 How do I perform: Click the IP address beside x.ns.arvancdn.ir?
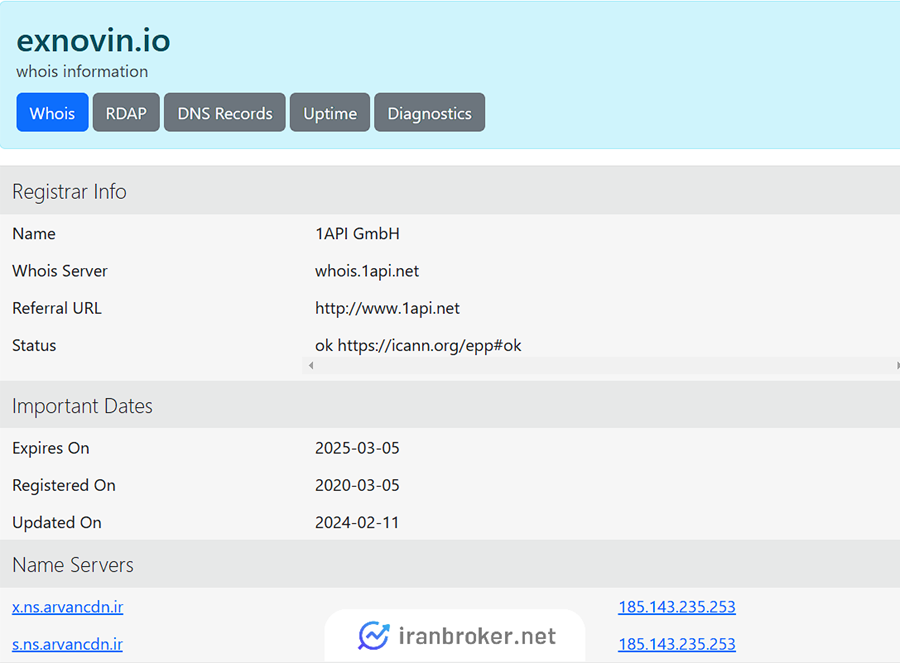click(x=677, y=607)
